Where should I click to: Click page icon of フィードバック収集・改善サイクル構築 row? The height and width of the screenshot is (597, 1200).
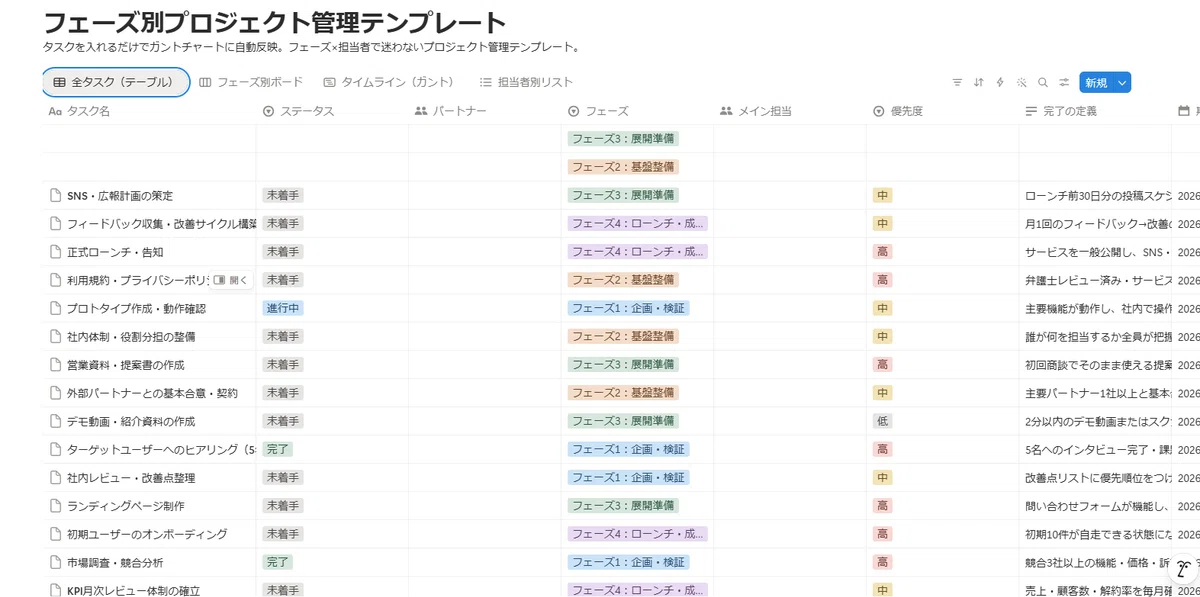pos(56,223)
